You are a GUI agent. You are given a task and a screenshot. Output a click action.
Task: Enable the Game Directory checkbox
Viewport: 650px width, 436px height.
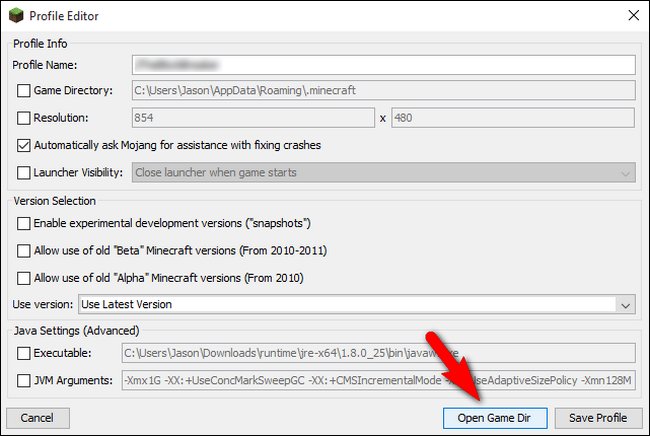click(24, 90)
